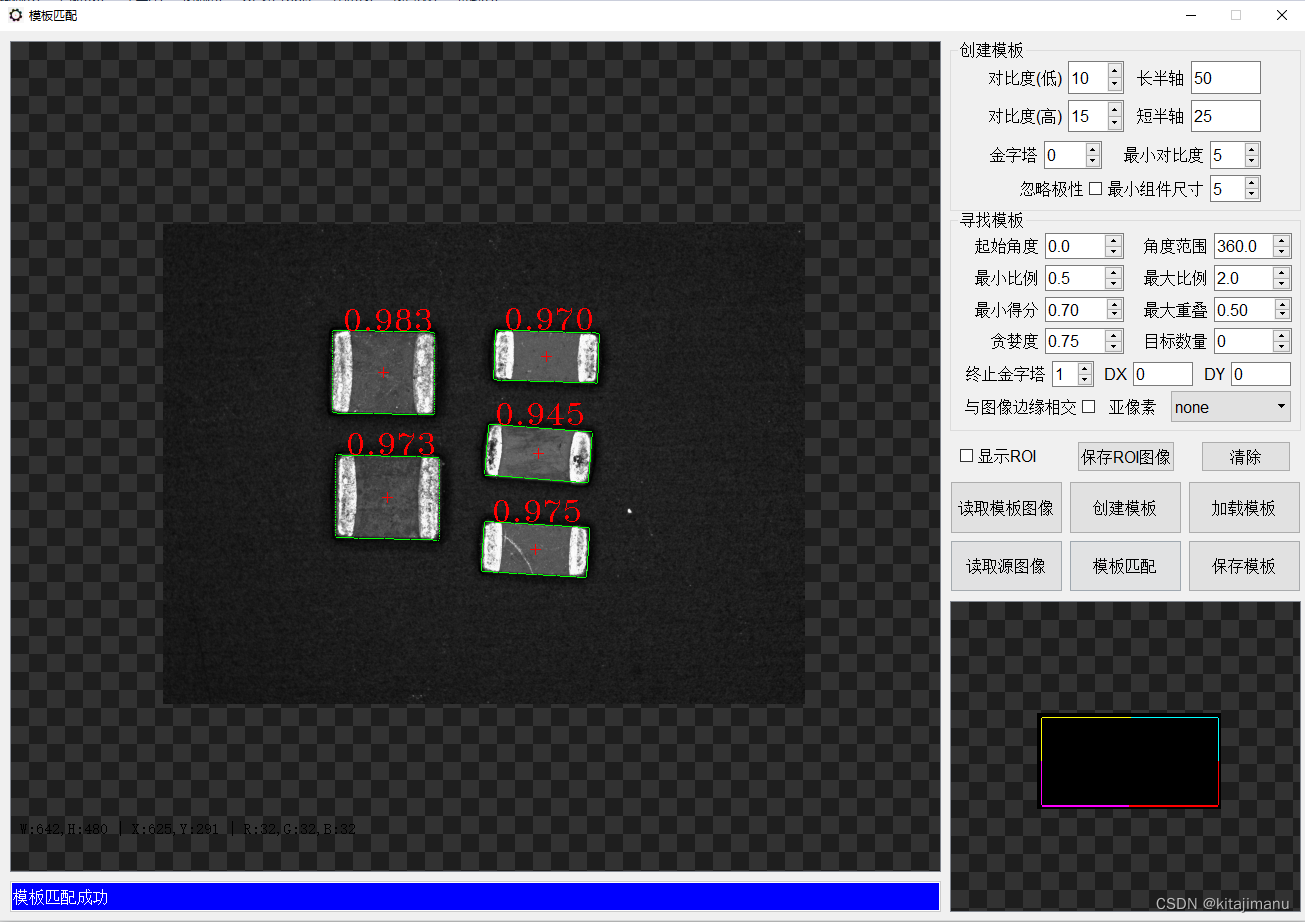Screen dimensions: 1305x922
Task: Click the 加载模板 button
Action: (1244, 508)
